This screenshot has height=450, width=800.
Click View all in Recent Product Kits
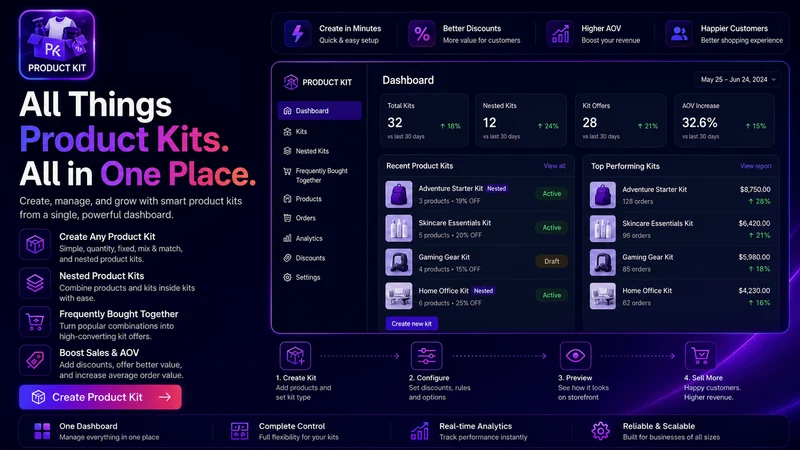[x=554, y=166]
